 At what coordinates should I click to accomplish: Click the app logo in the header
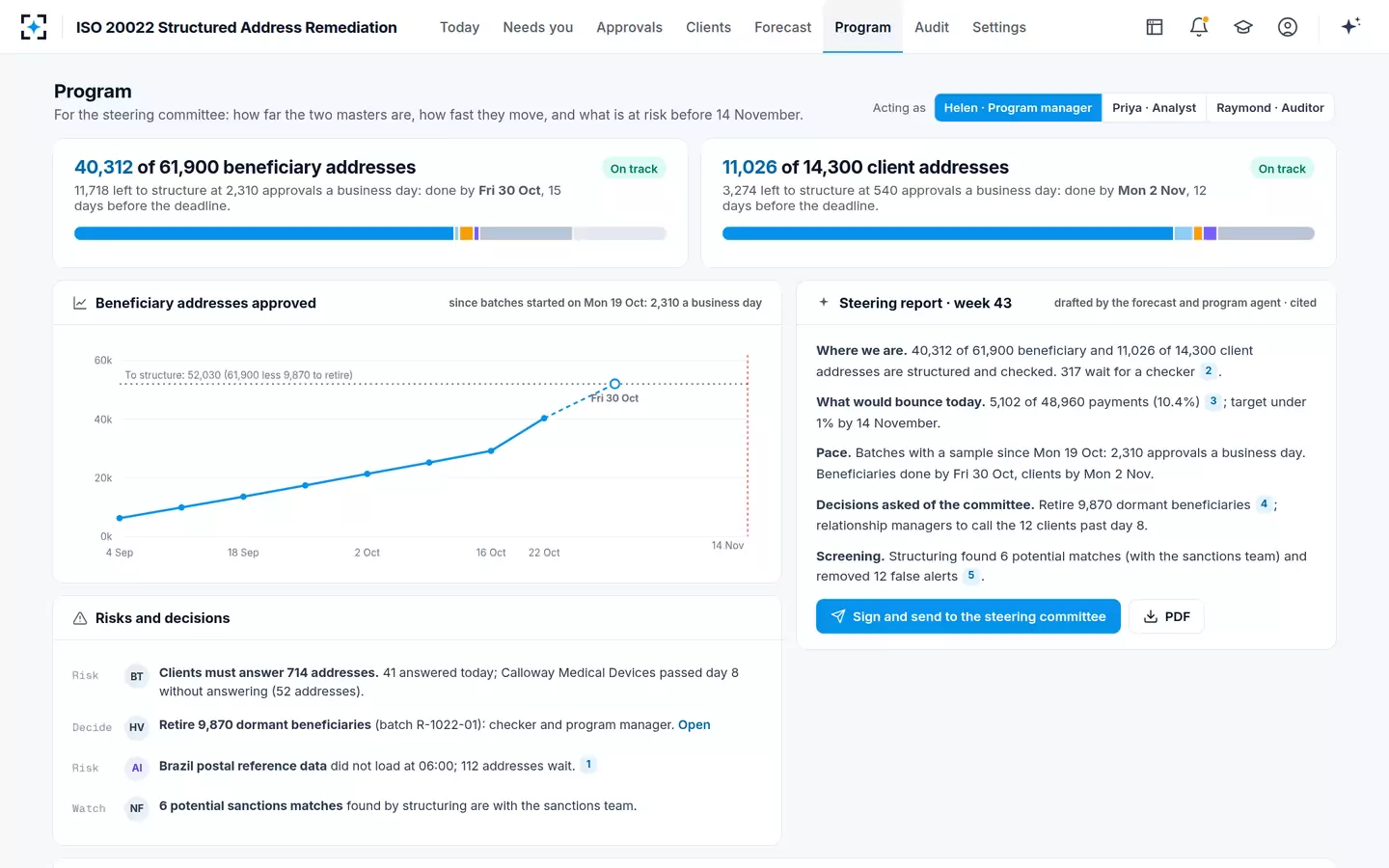pyautogui.click(x=34, y=27)
